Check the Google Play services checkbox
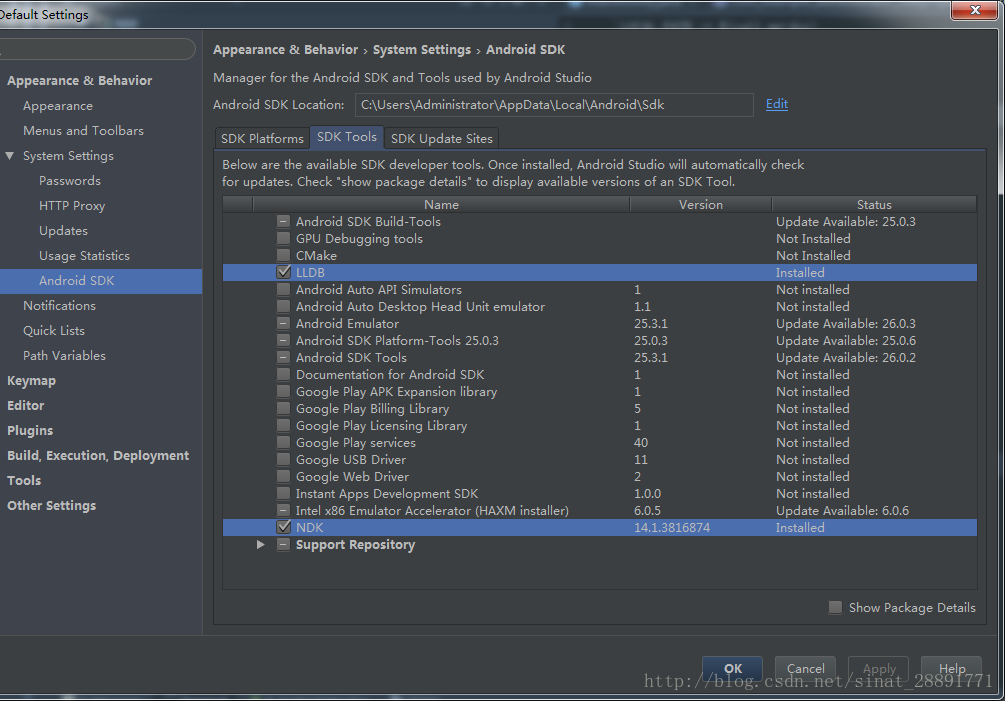Image resolution: width=1005 pixels, height=701 pixels. click(283, 442)
